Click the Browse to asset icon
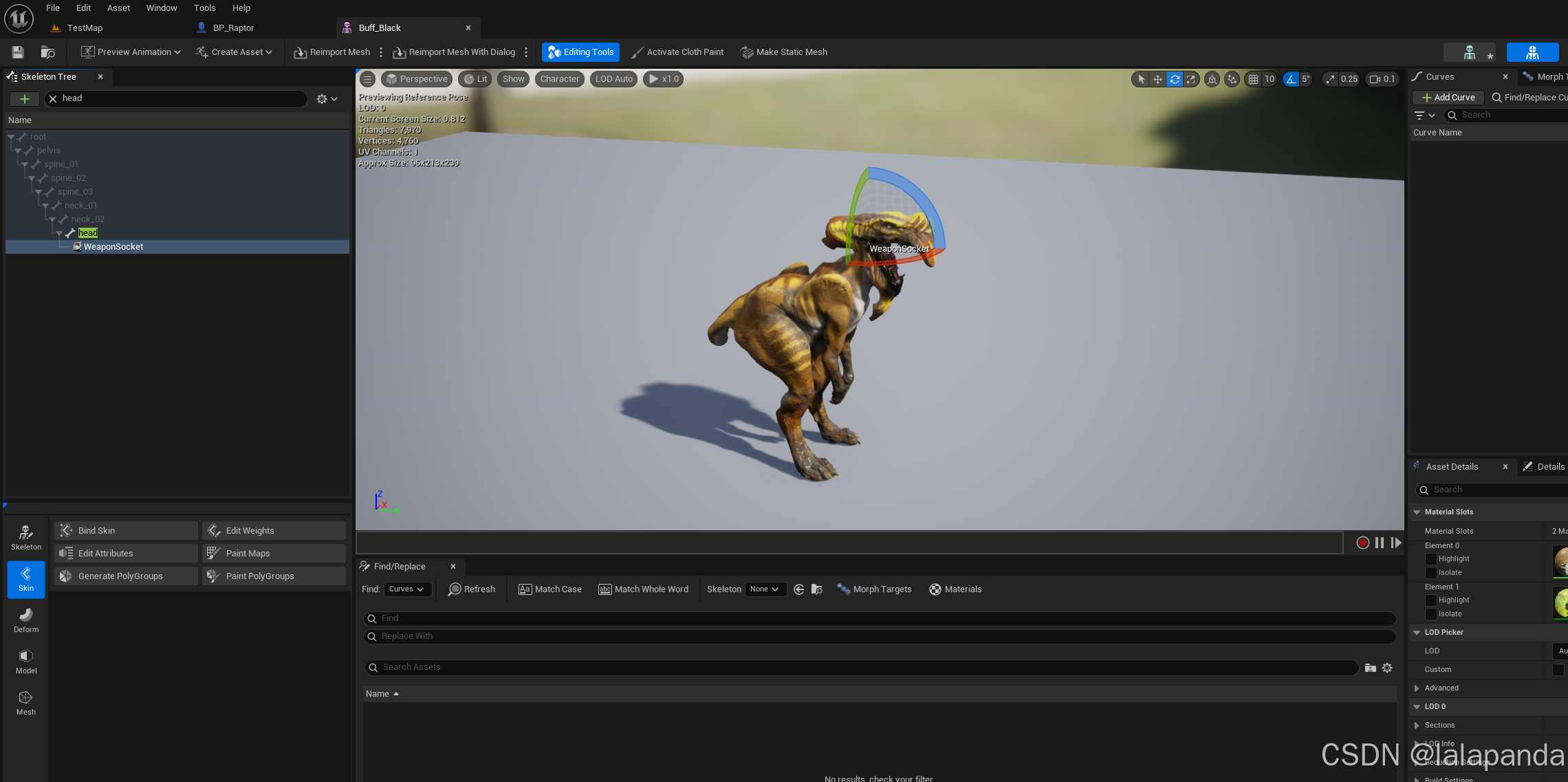1568x782 pixels. click(x=47, y=52)
